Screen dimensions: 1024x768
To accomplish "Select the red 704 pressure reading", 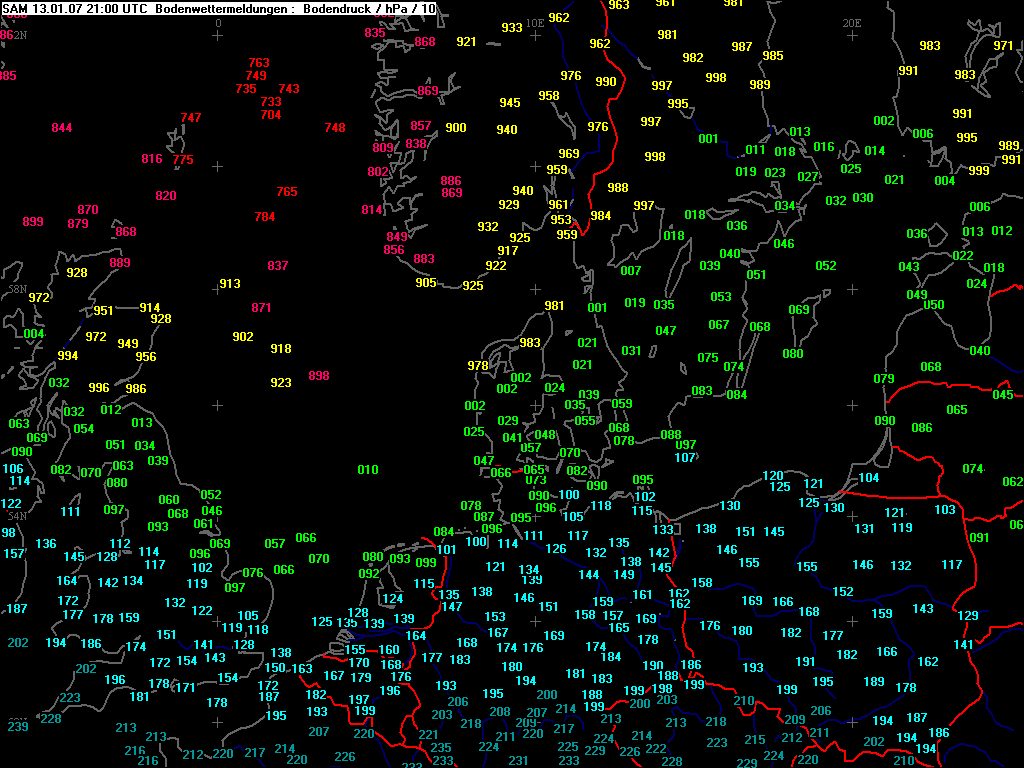I will click(x=271, y=115).
